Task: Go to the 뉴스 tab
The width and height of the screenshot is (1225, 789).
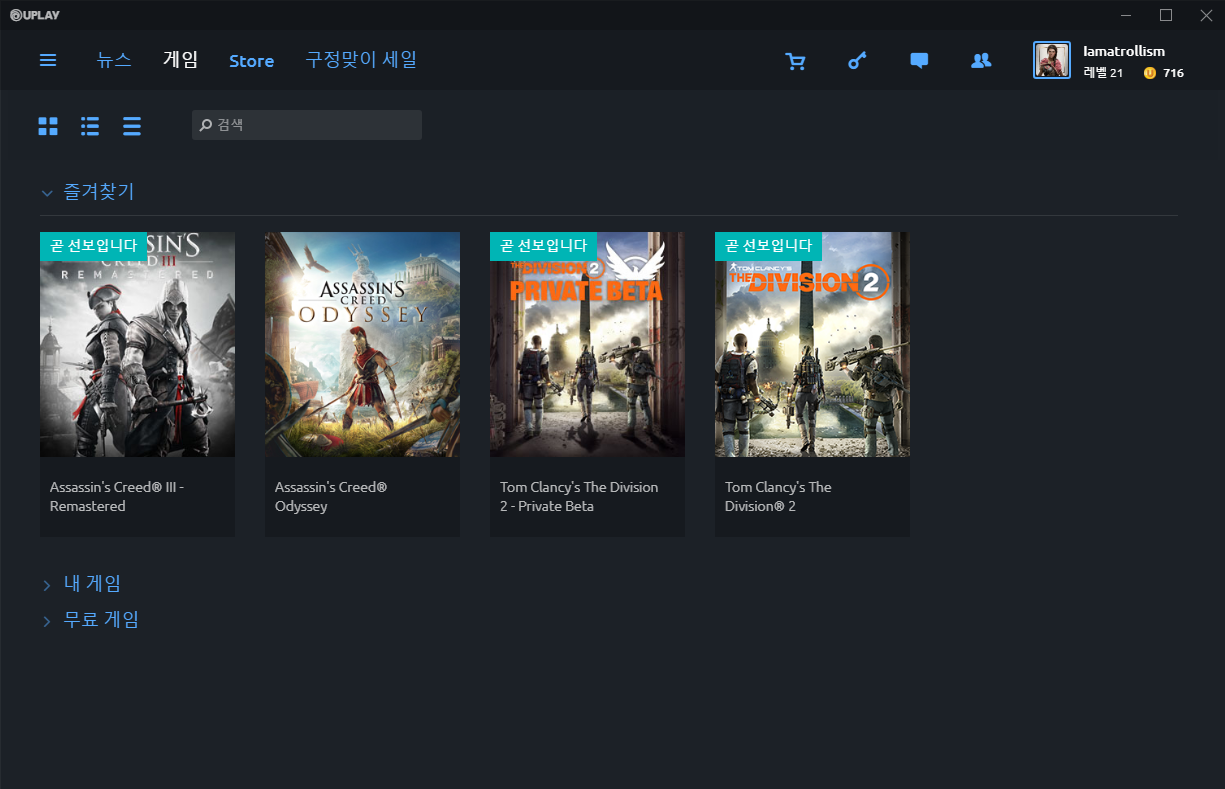Action: (114, 60)
